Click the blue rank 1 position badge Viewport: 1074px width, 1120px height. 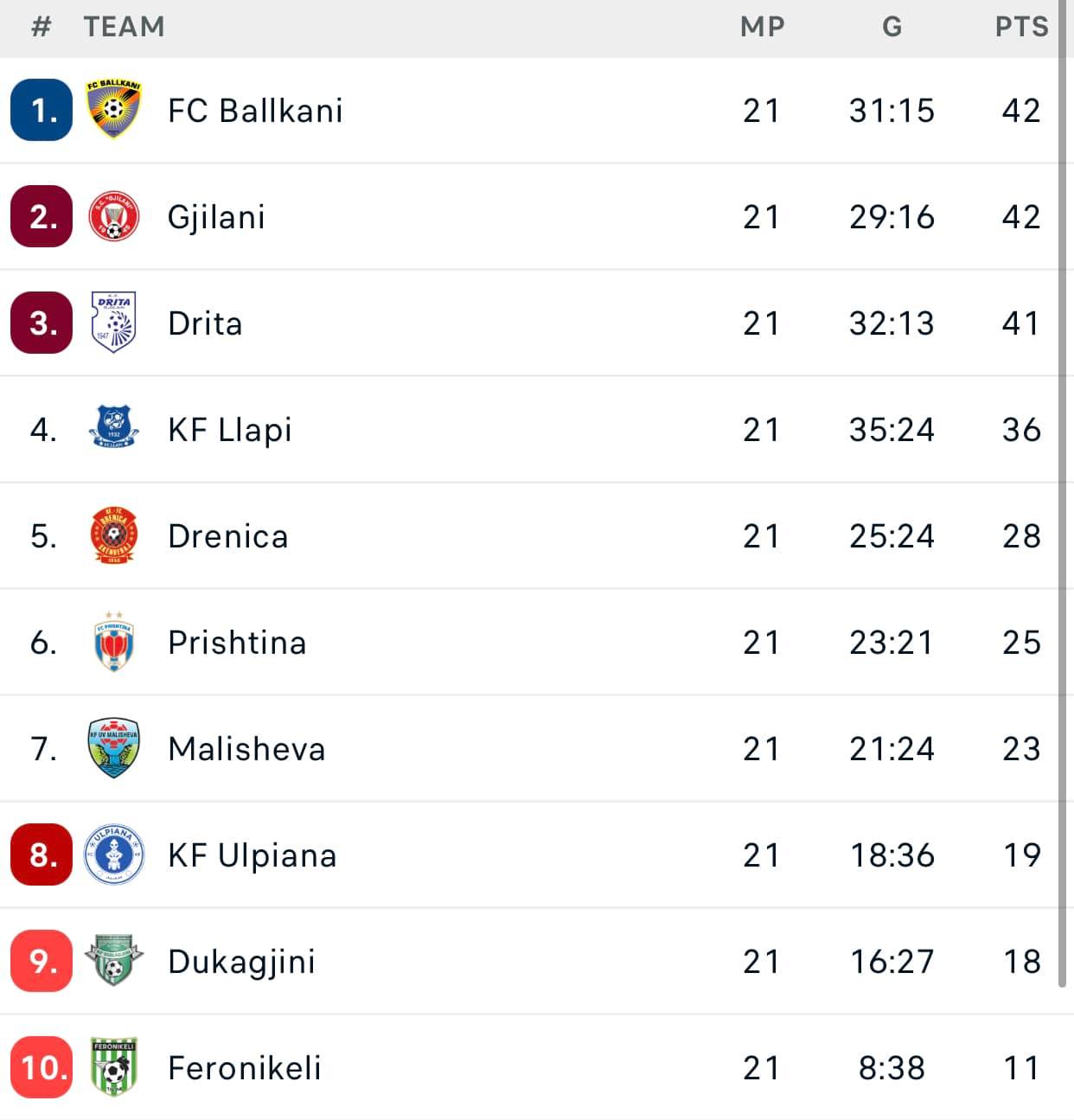point(42,110)
